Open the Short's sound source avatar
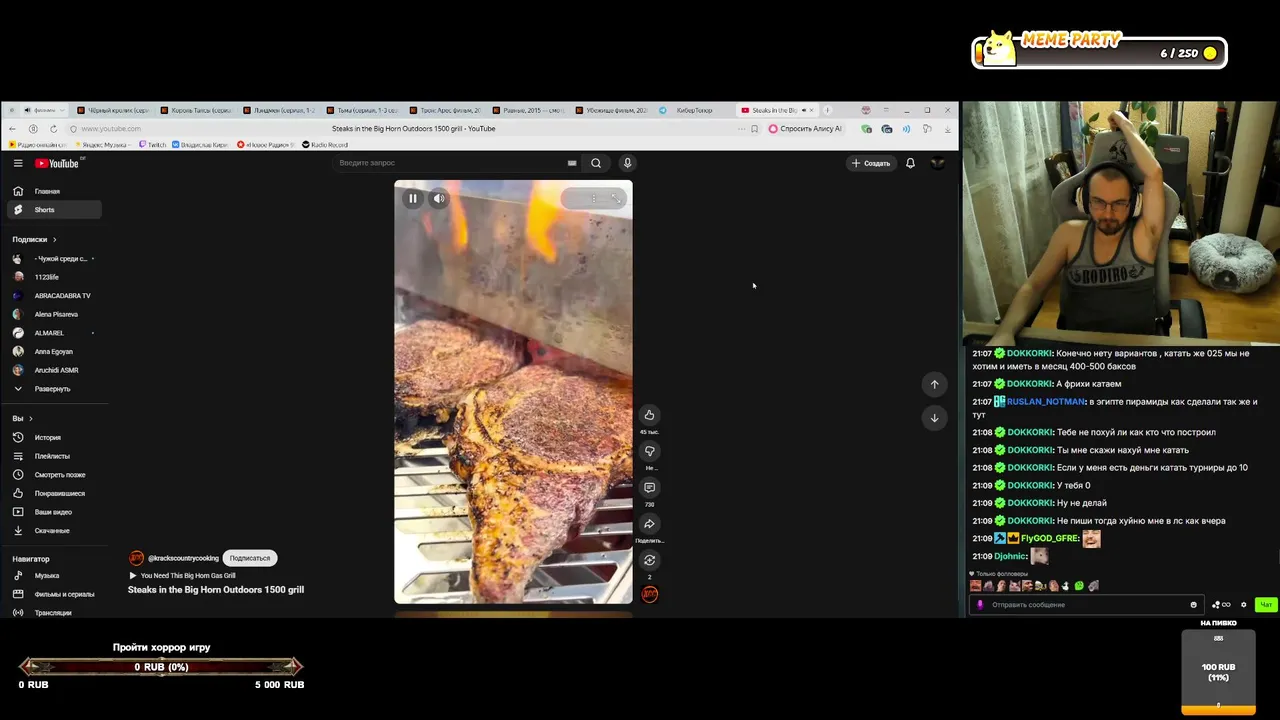The image size is (1280, 720). pyautogui.click(x=650, y=594)
